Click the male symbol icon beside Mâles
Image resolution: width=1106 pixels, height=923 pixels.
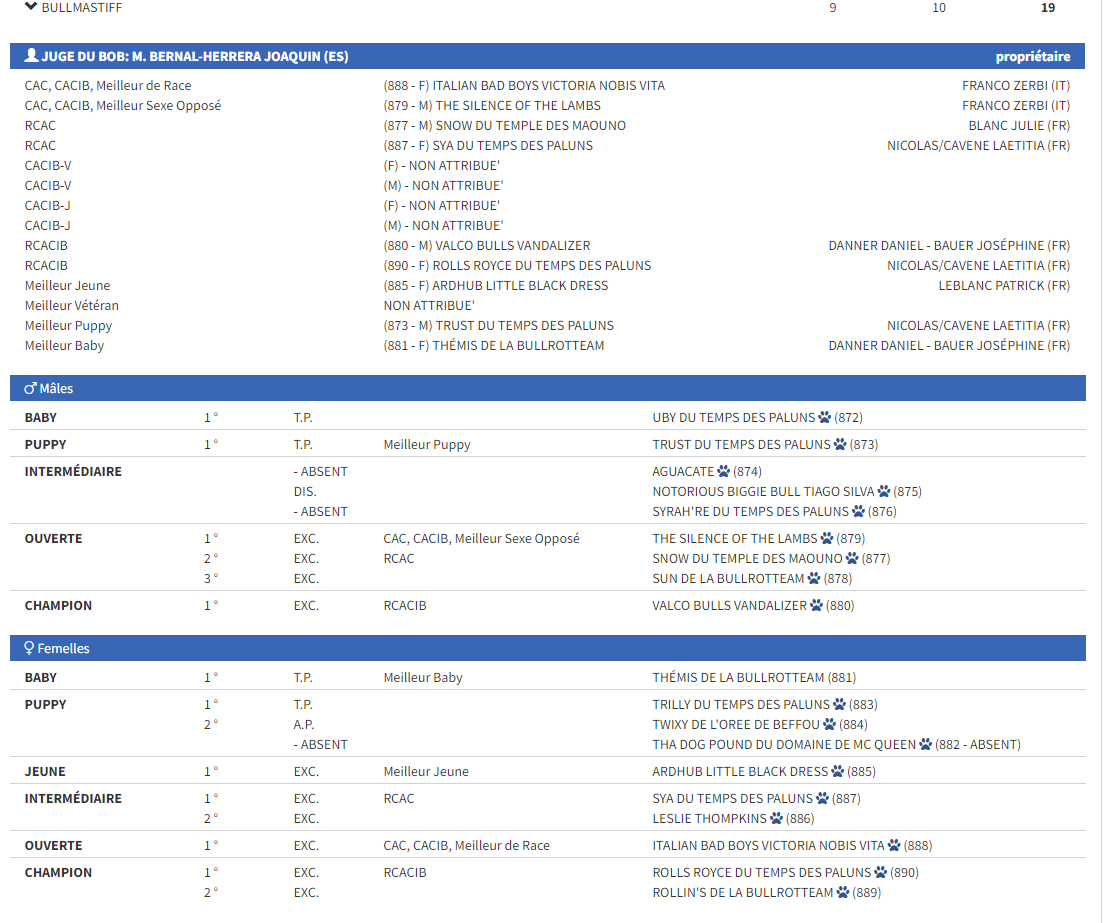30,389
